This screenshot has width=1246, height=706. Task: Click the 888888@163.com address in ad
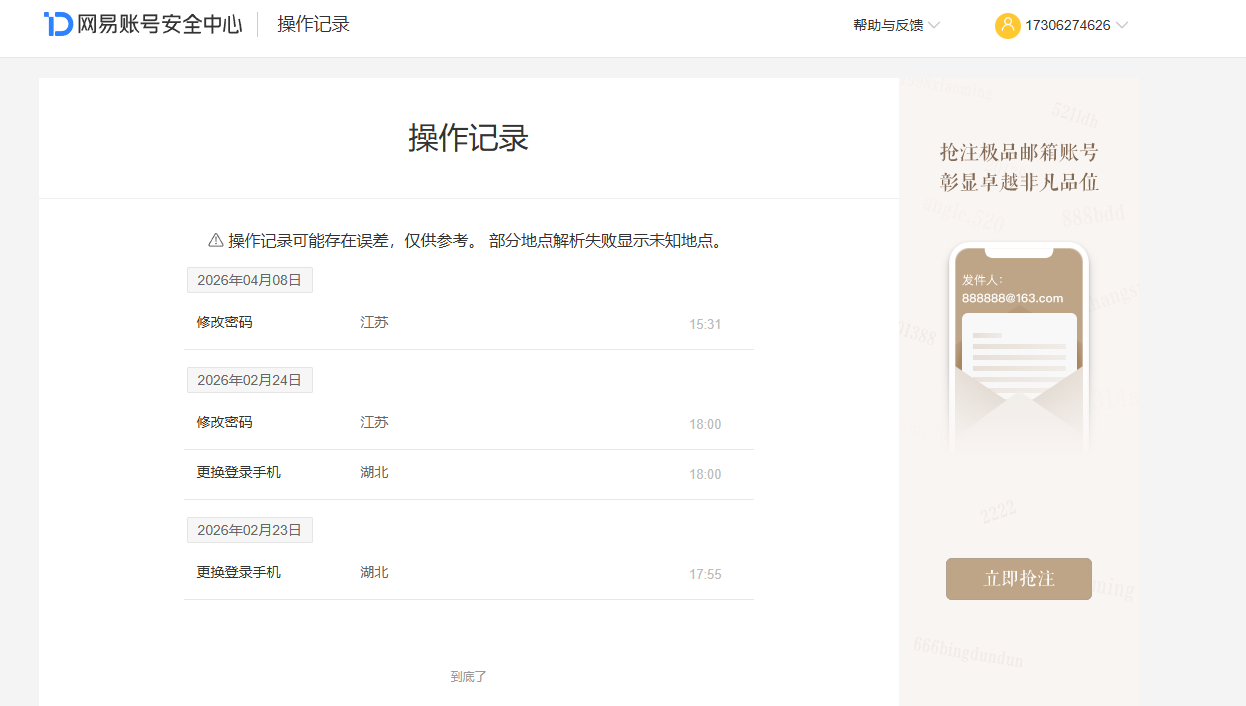(x=1012, y=298)
